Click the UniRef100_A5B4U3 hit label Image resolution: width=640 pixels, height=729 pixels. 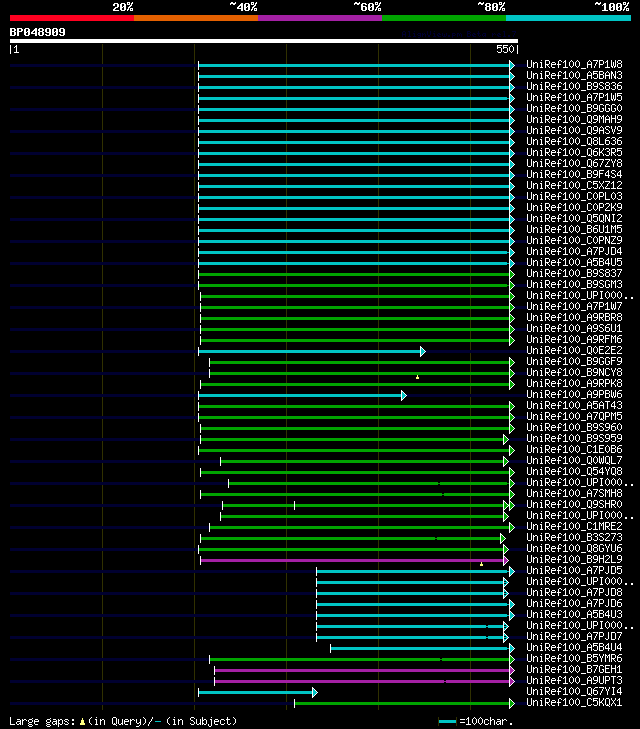pyautogui.click(x=574, y=615)
